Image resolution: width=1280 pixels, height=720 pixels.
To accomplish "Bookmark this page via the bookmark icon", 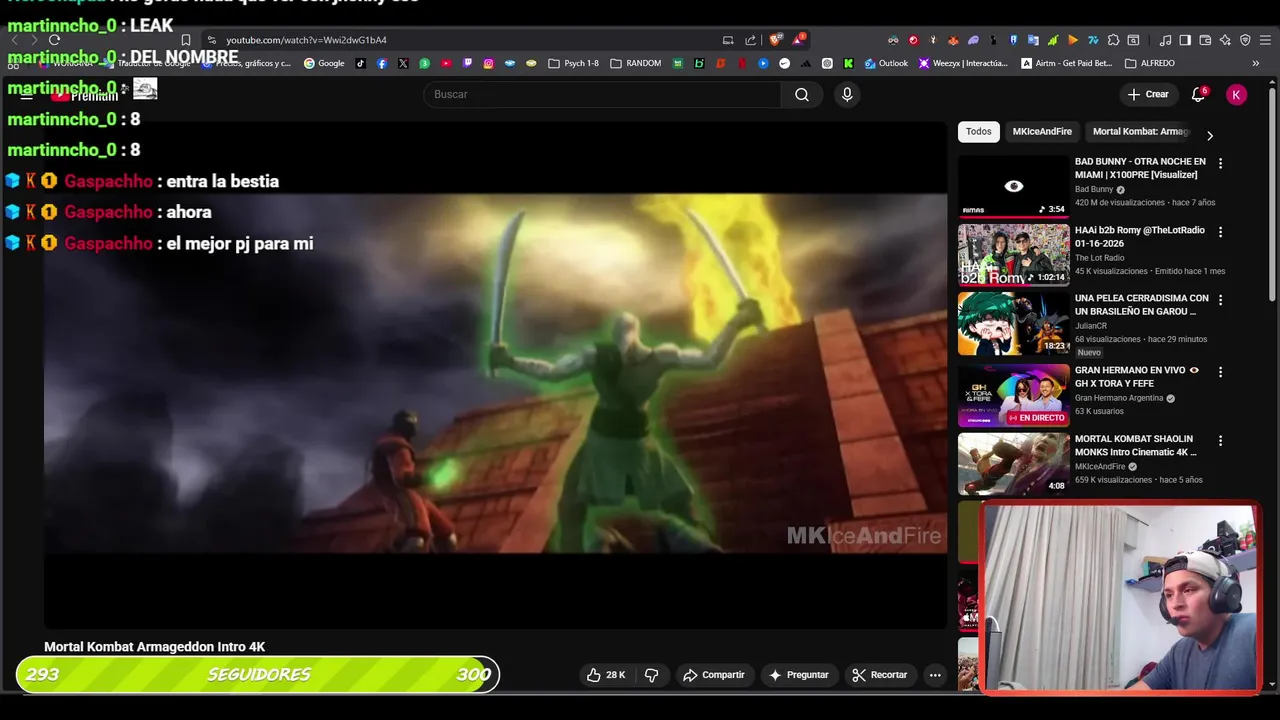I will click(x=186, y=40).
